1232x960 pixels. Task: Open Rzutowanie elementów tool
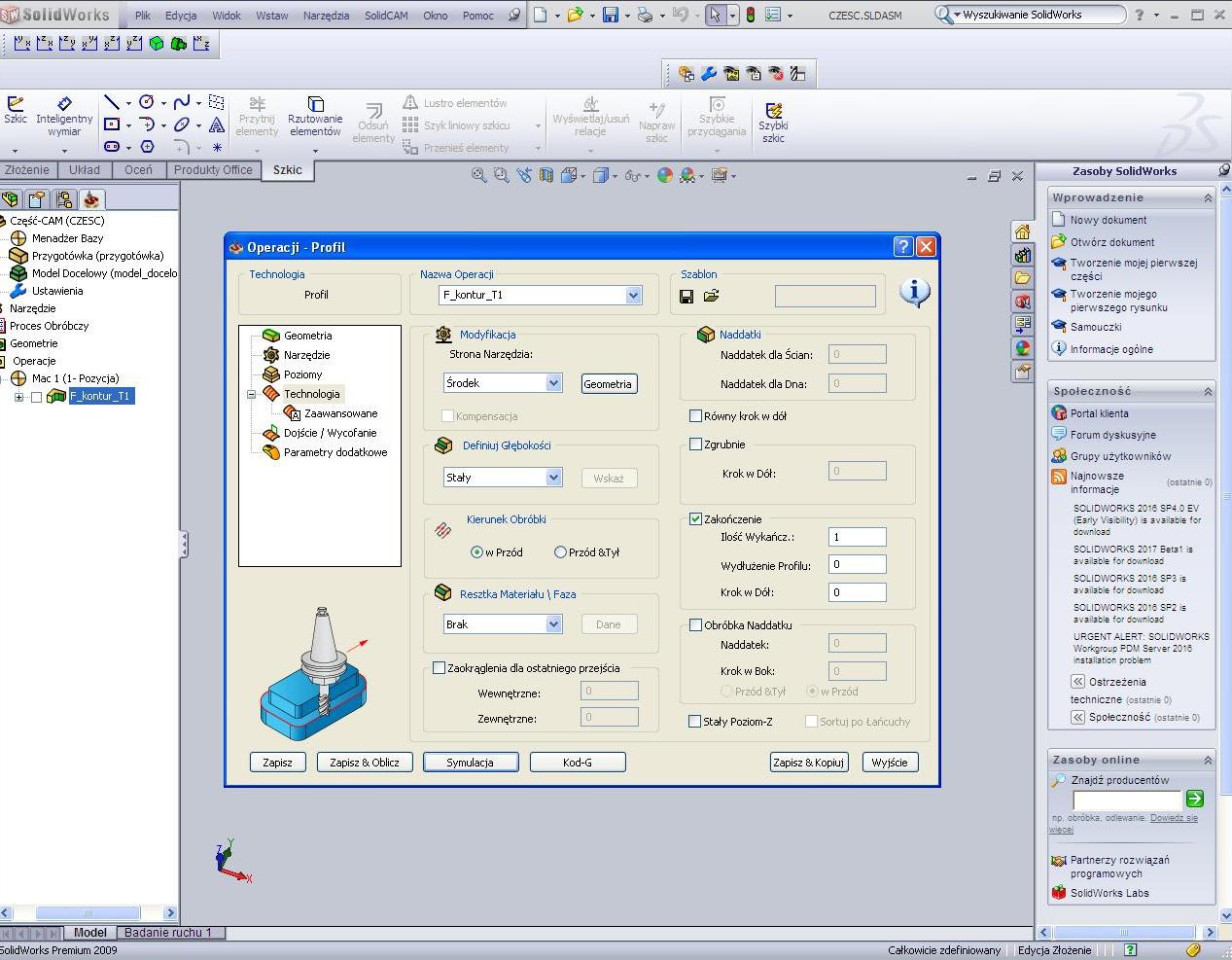[x=315, y=116]
